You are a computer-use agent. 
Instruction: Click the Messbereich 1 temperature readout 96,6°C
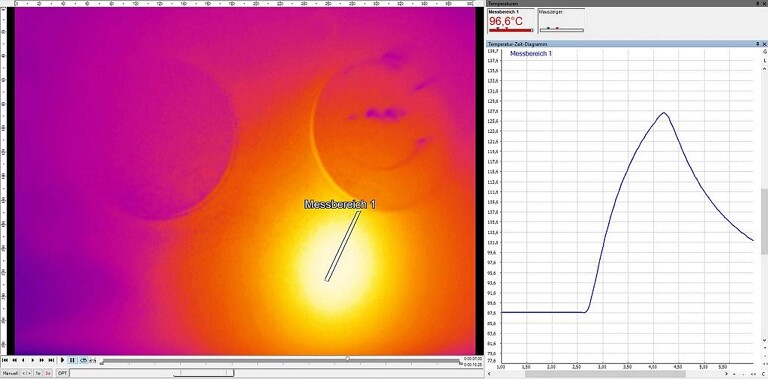506,21
